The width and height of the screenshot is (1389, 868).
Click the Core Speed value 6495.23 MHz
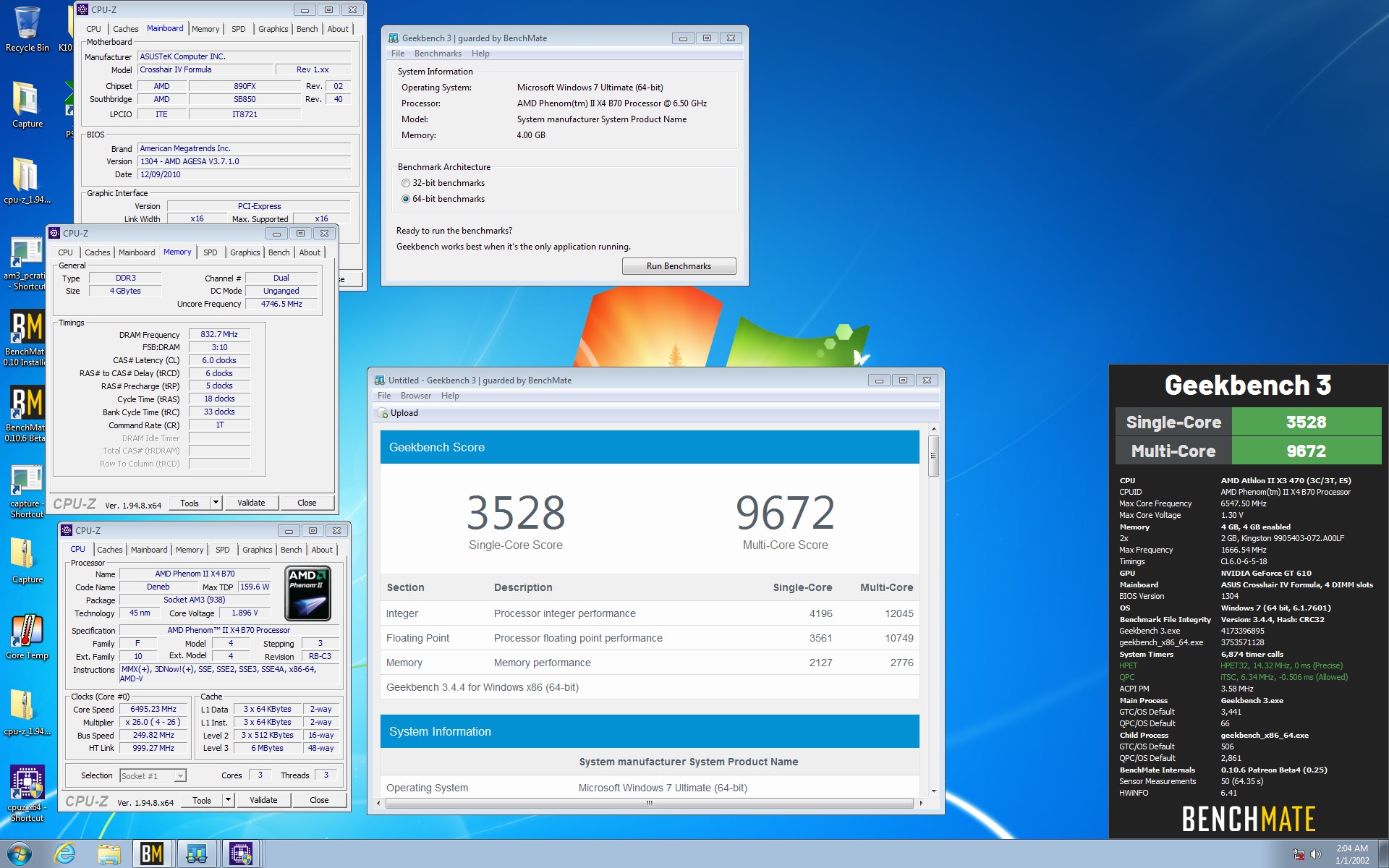[153, 709]
